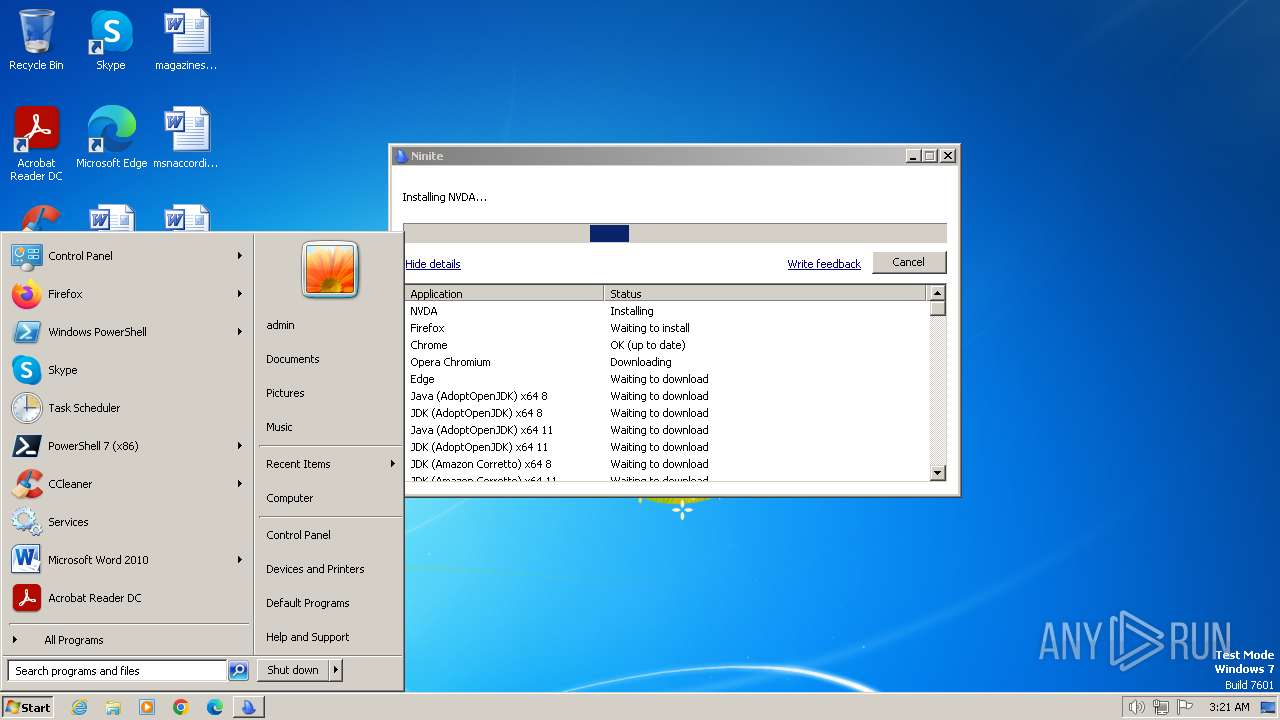1280x720 pixels.
Task: Select Microsoft Edge desktop shortcut
Action: click(x=111, y=138)
